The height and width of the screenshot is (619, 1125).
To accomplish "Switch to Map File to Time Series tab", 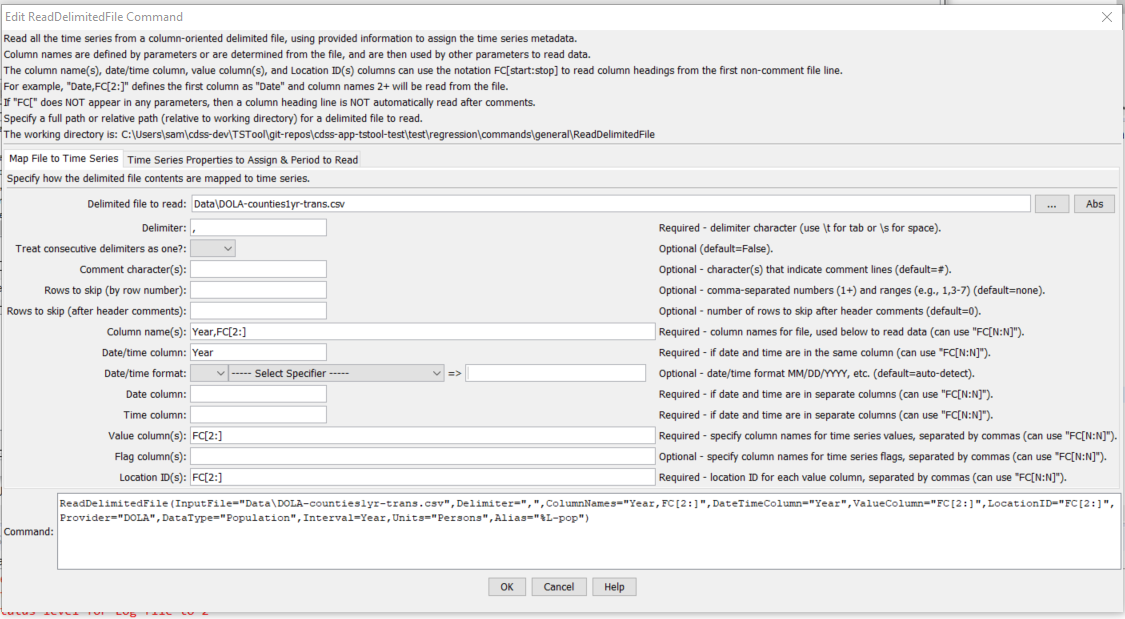I will click(64, 159).
